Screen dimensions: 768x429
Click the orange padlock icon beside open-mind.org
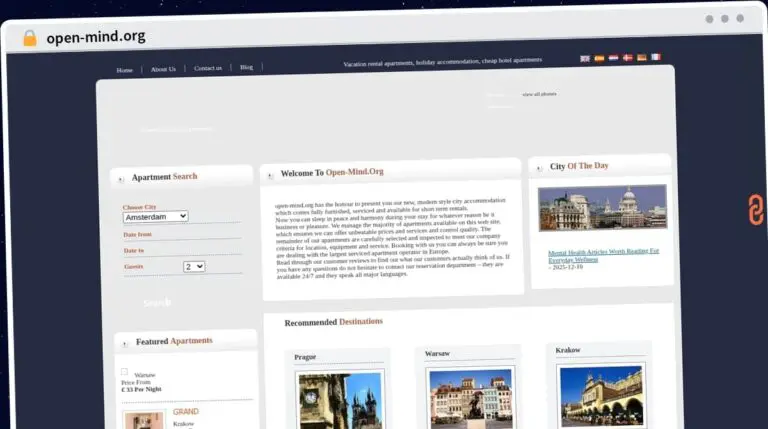(x=30, y=38)
